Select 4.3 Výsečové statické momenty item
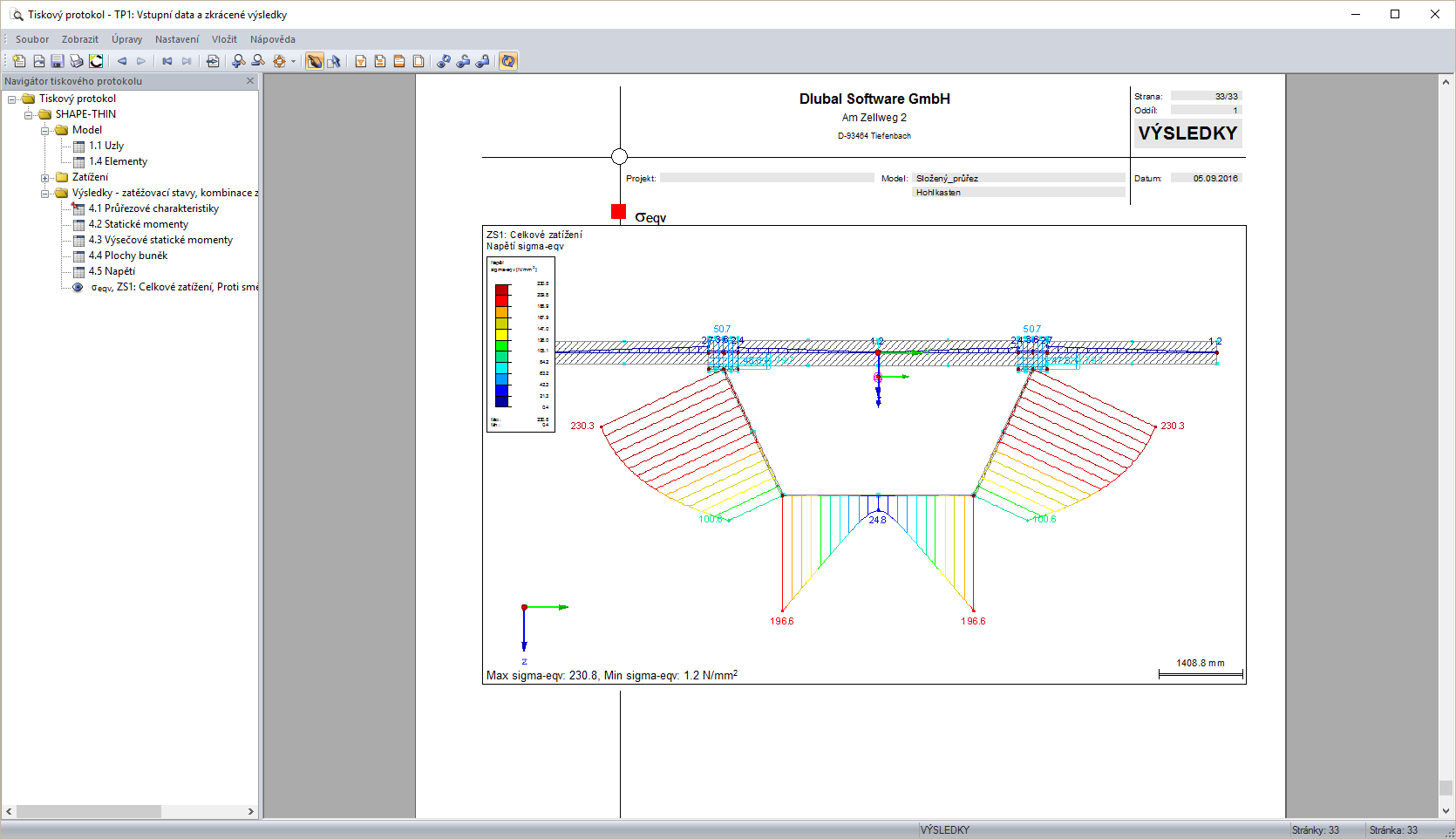Image resolution: width=1456 pixels, height=839 pixels. 160,240
